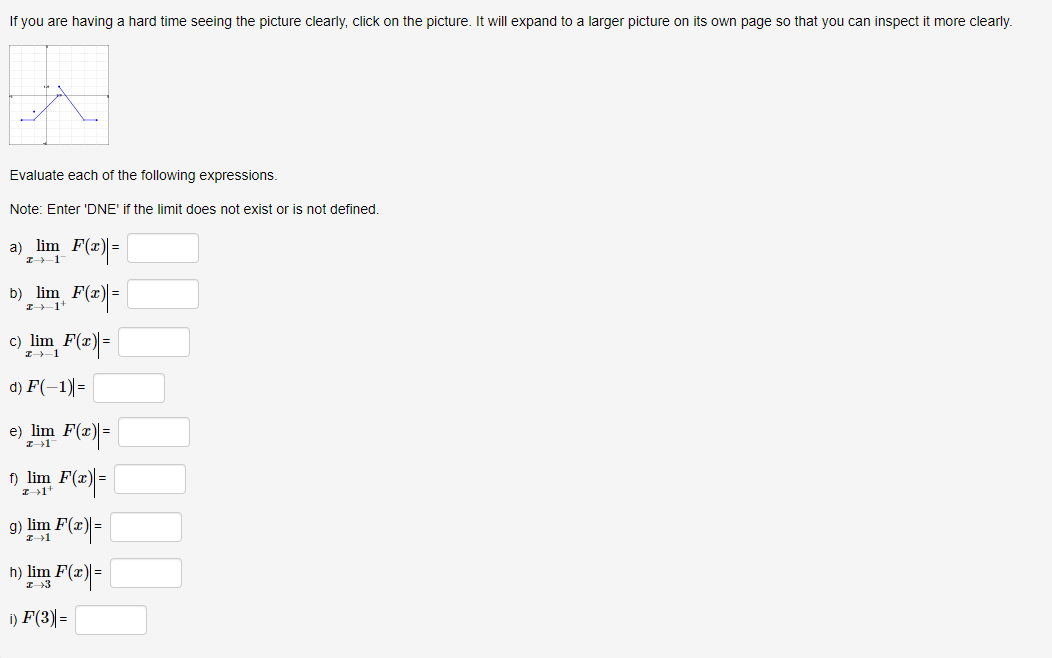Click the answer box for part e

click(154, 431)
